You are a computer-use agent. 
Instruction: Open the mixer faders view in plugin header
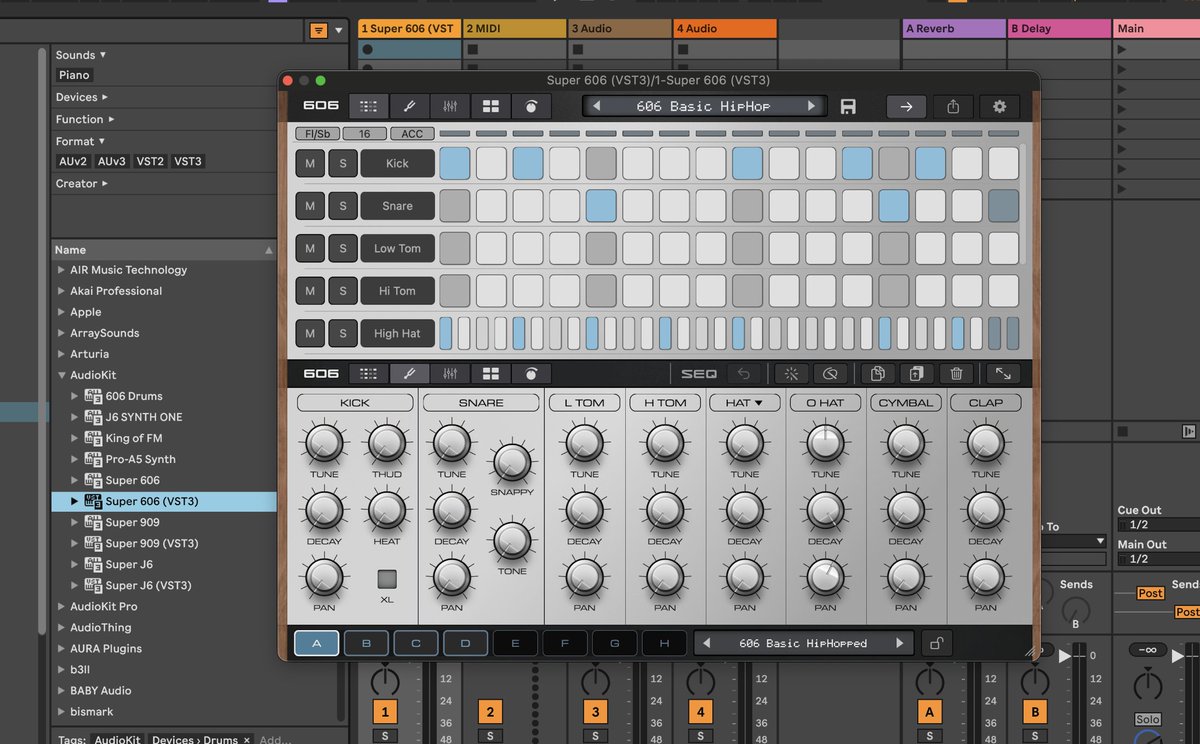click(450, 106)
